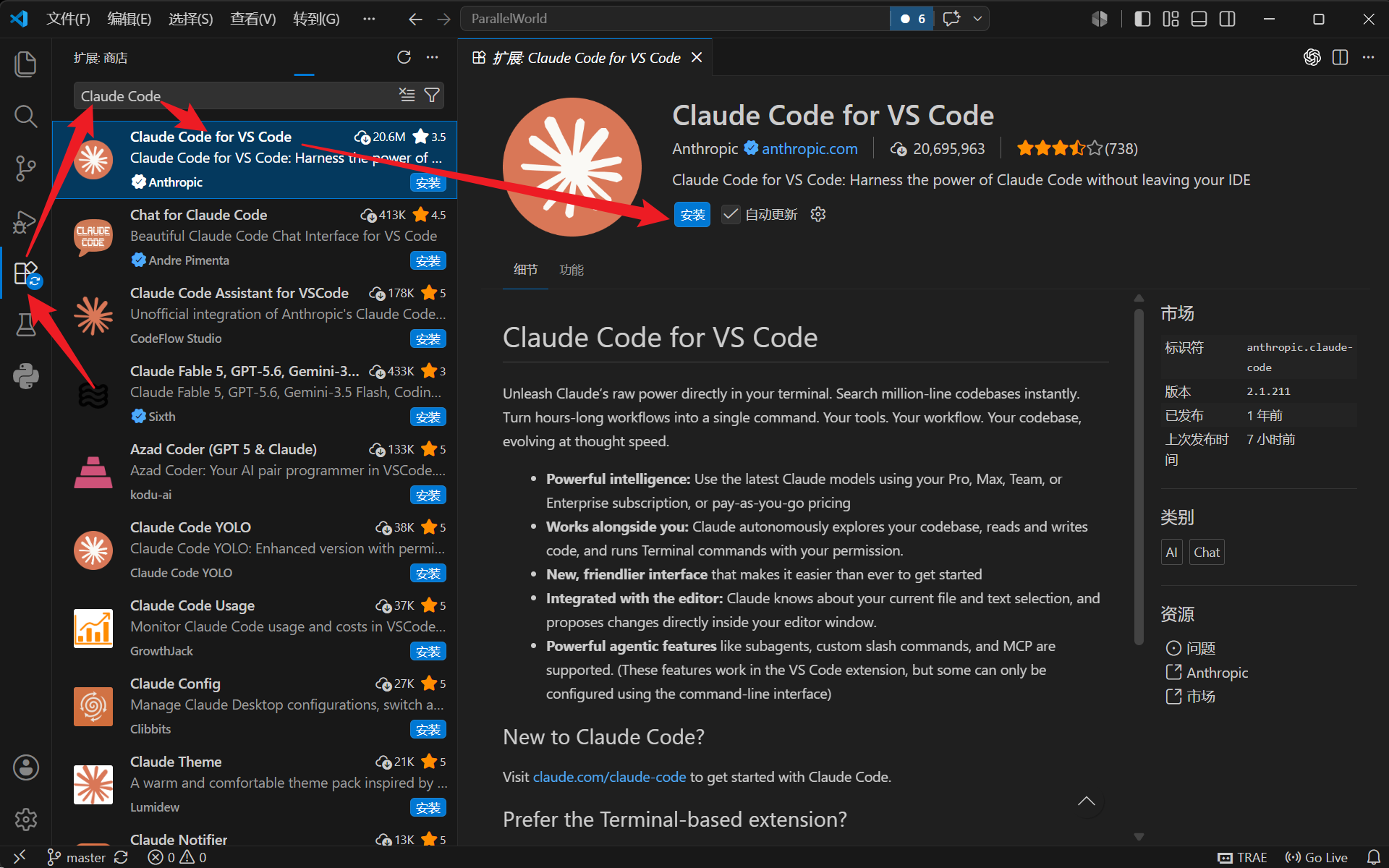This screenshot has height=868, width=1389.
Task: Open the 编辑(E) menu
Action: (129, 19)
